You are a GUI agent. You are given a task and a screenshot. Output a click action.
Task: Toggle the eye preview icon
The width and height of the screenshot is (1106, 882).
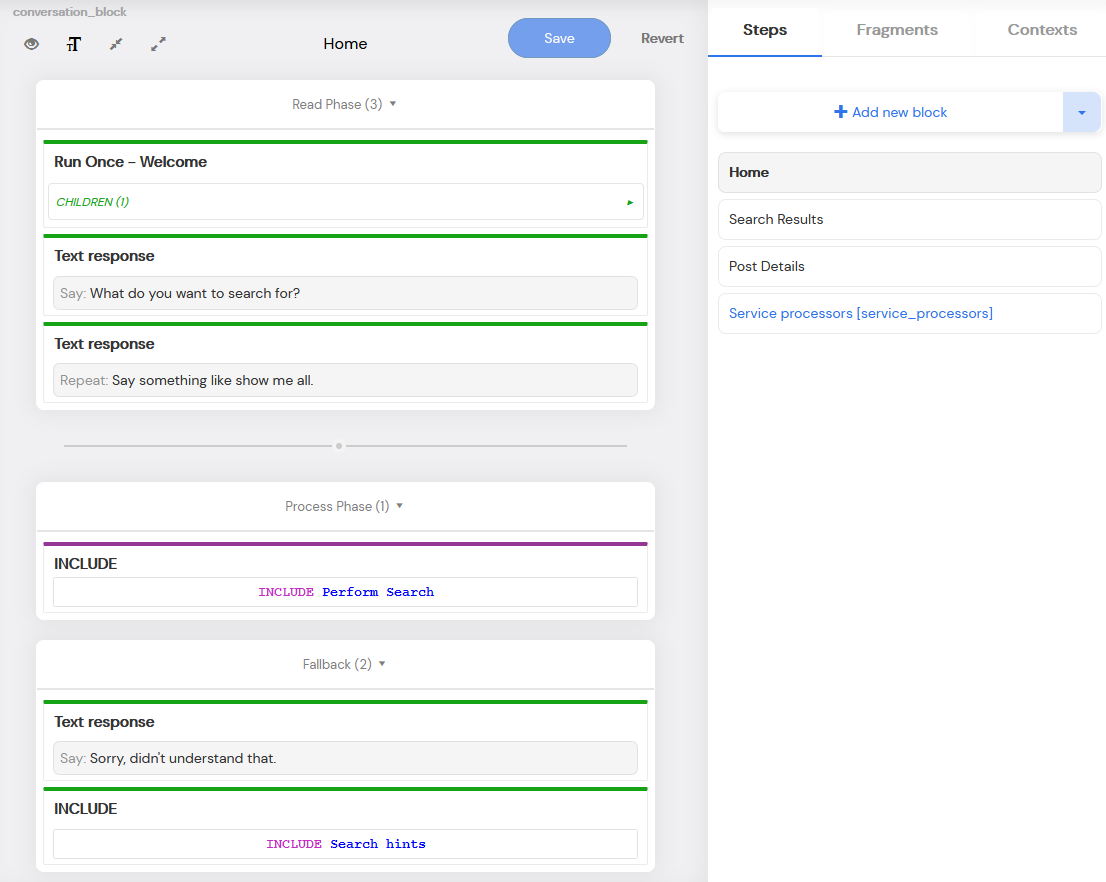(31, 44)
